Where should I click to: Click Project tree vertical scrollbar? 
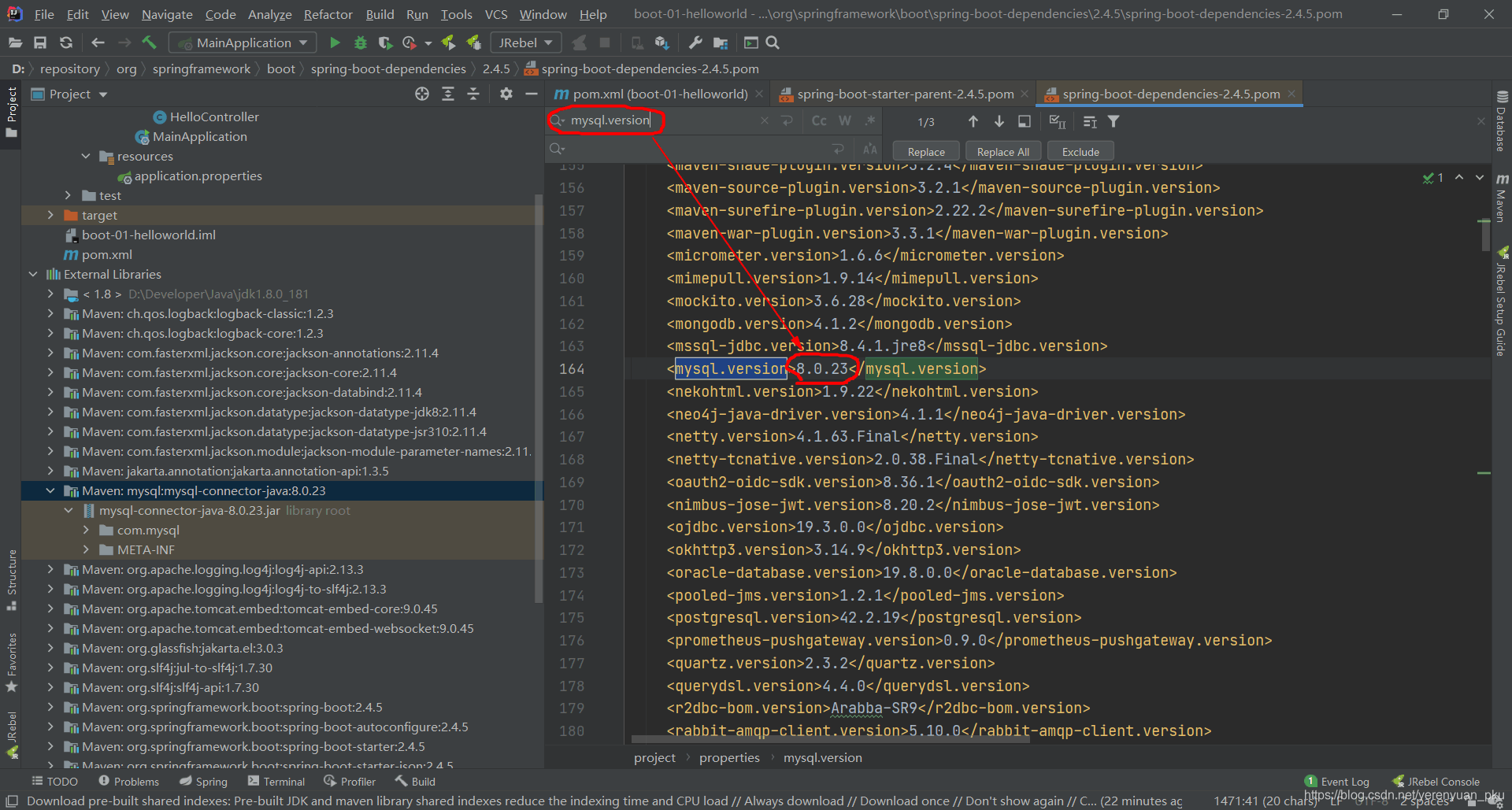tap(539, 398)
